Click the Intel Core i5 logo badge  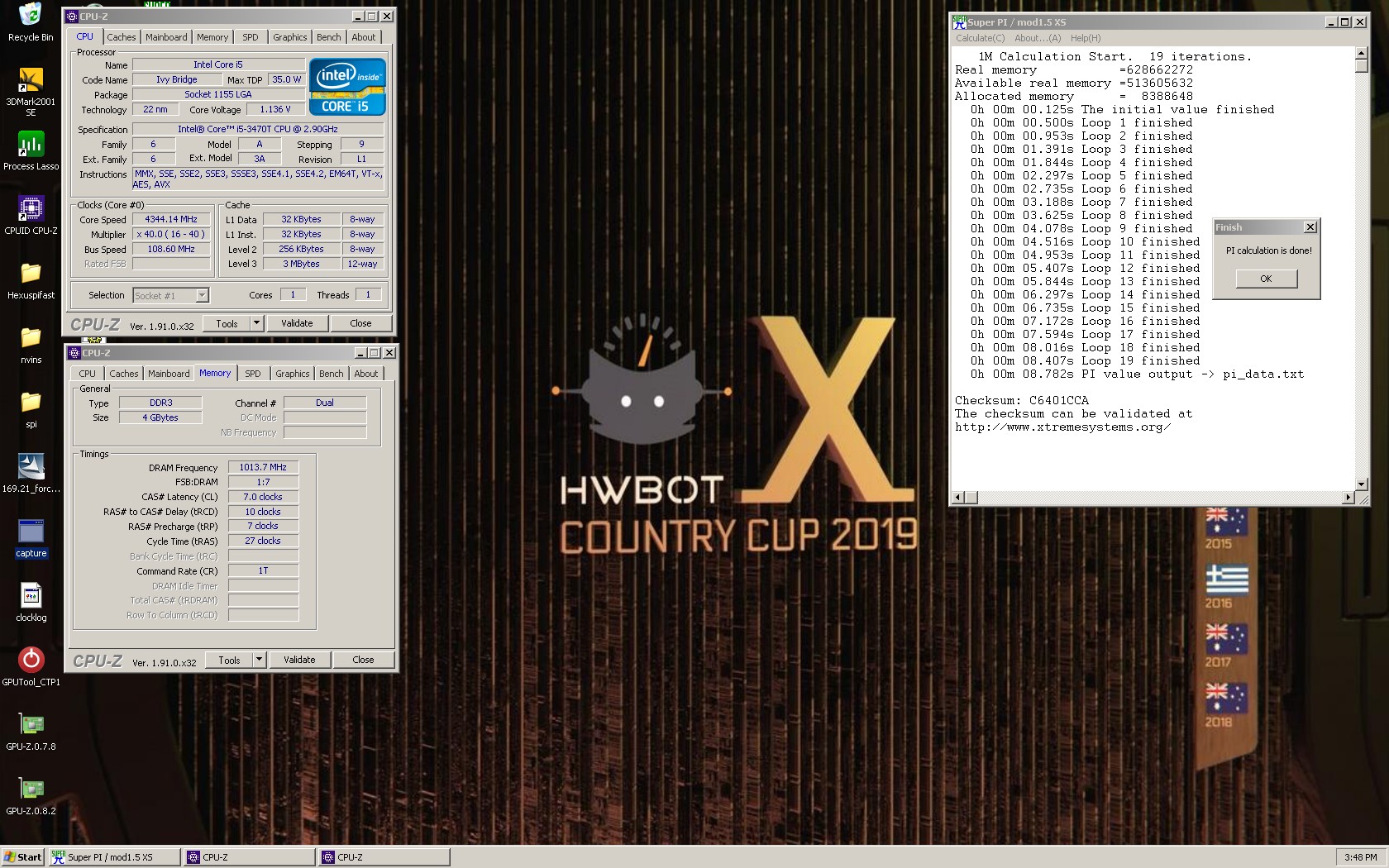[347, 86]
